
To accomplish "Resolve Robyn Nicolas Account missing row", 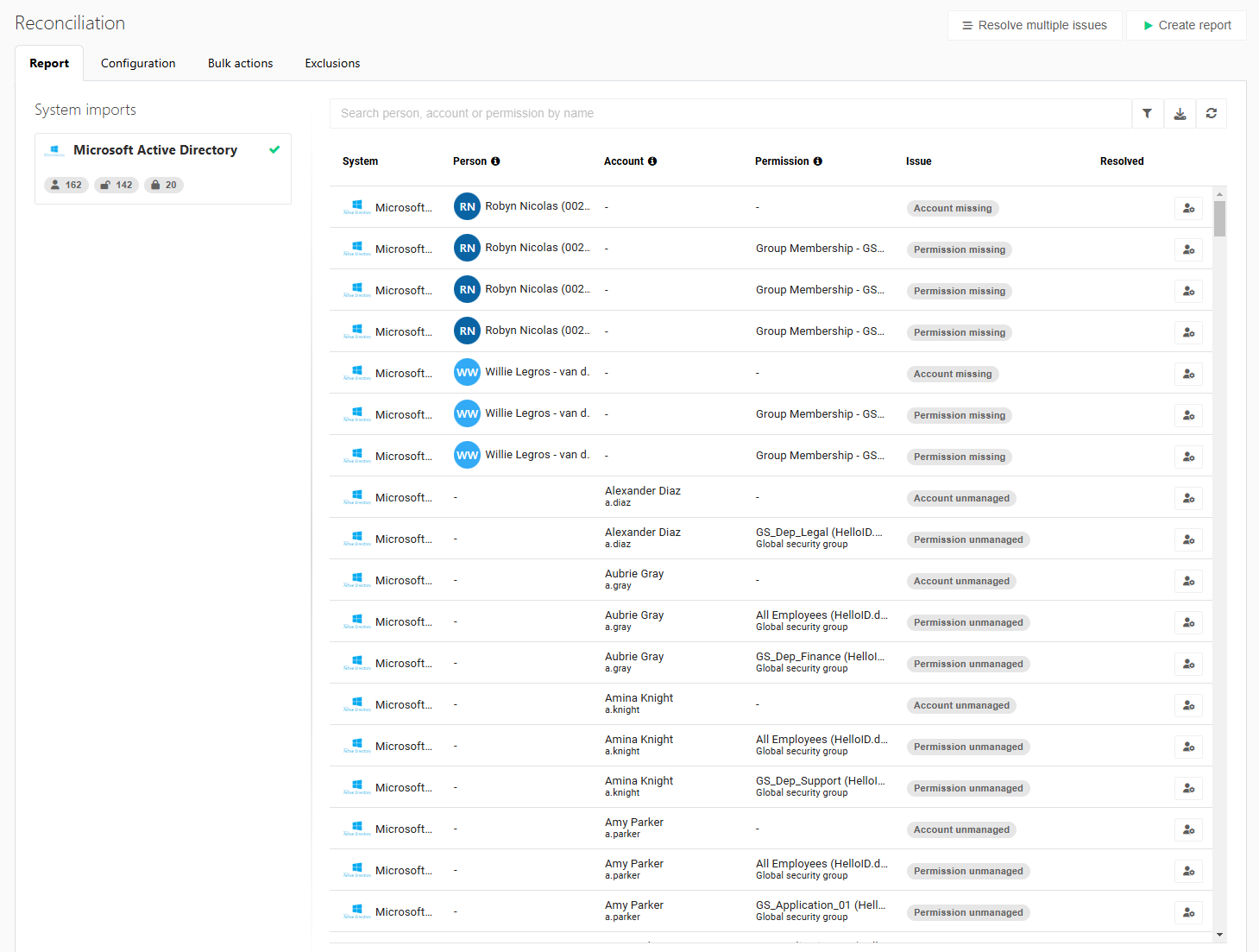I will click(1188, 208).
